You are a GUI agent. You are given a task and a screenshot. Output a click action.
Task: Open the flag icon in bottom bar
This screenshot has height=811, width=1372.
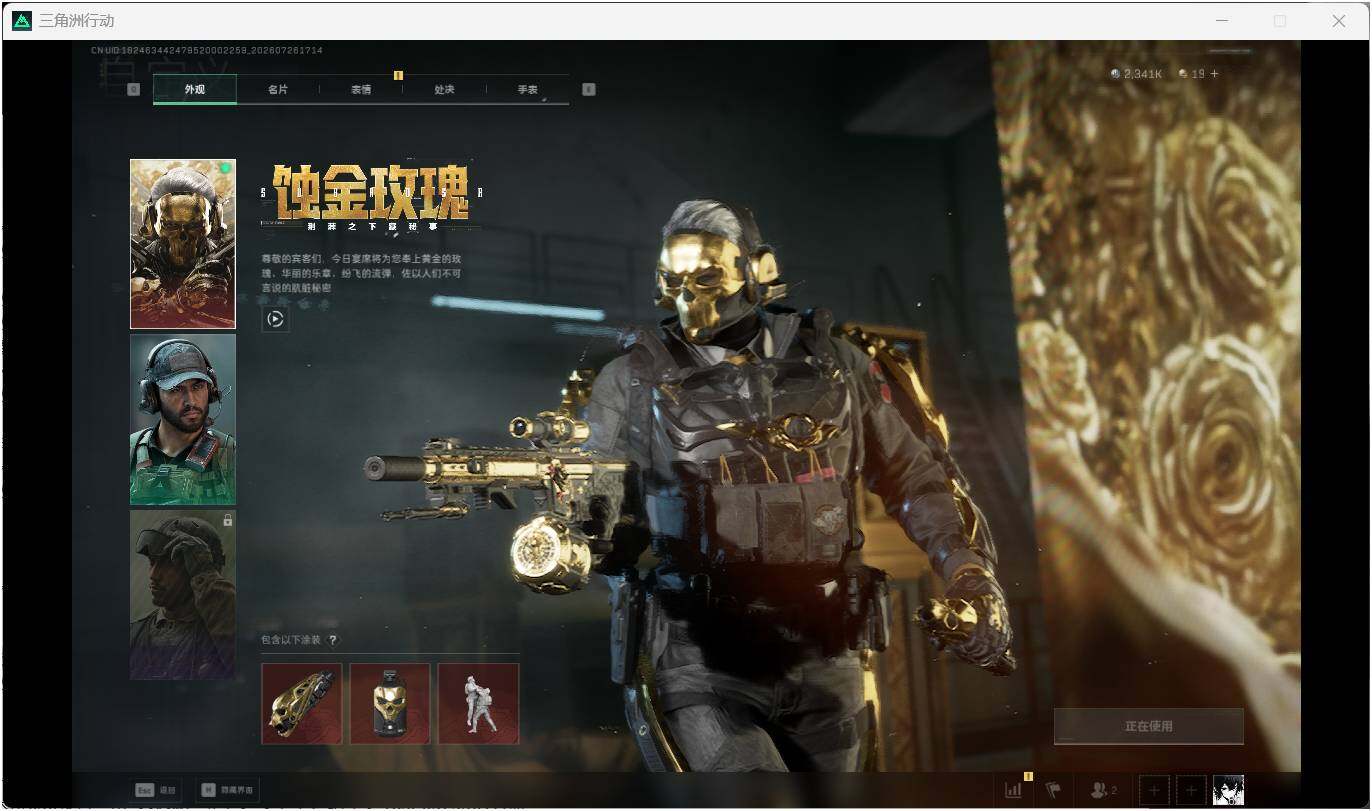point(1052,790)
